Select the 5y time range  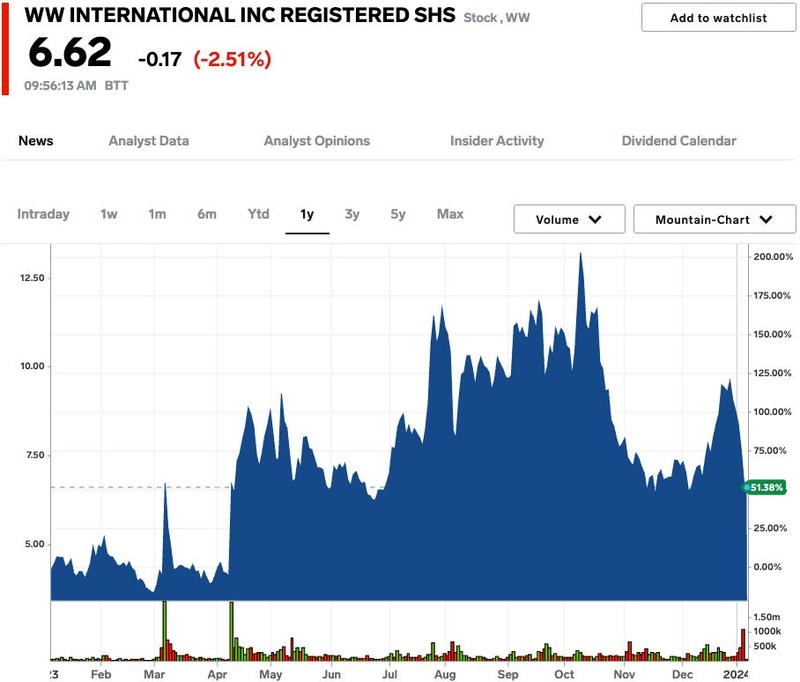pyautogui.click(x=398, y=214)
